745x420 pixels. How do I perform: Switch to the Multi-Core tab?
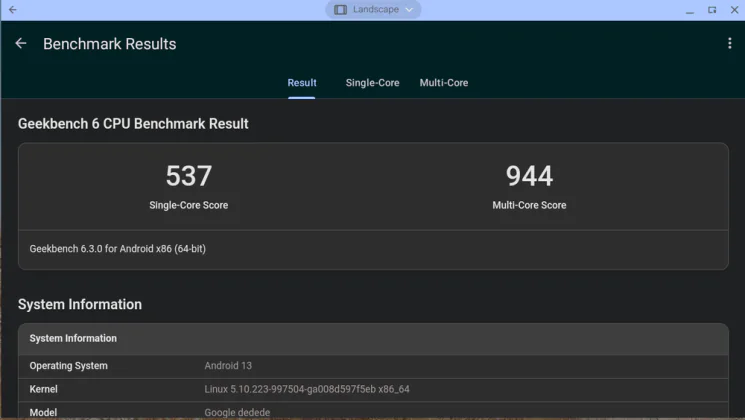point(444,83)
